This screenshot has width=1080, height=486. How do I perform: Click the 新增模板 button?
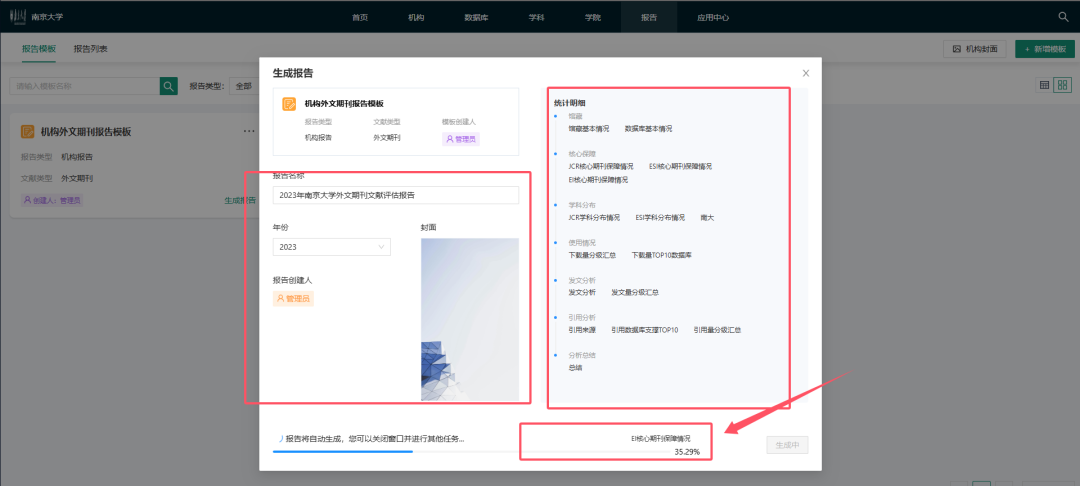[1045, 49]
